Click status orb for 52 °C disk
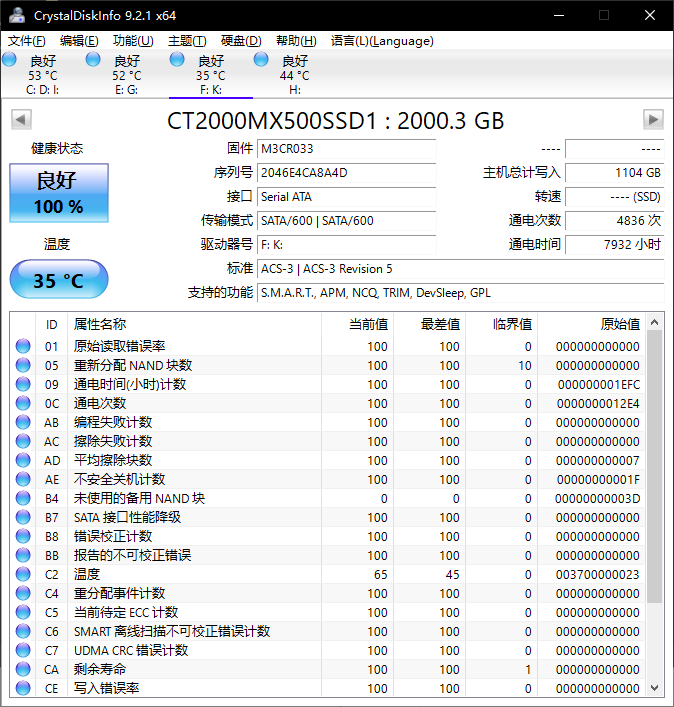Viewport: 674px width, 707px height. 93,59
